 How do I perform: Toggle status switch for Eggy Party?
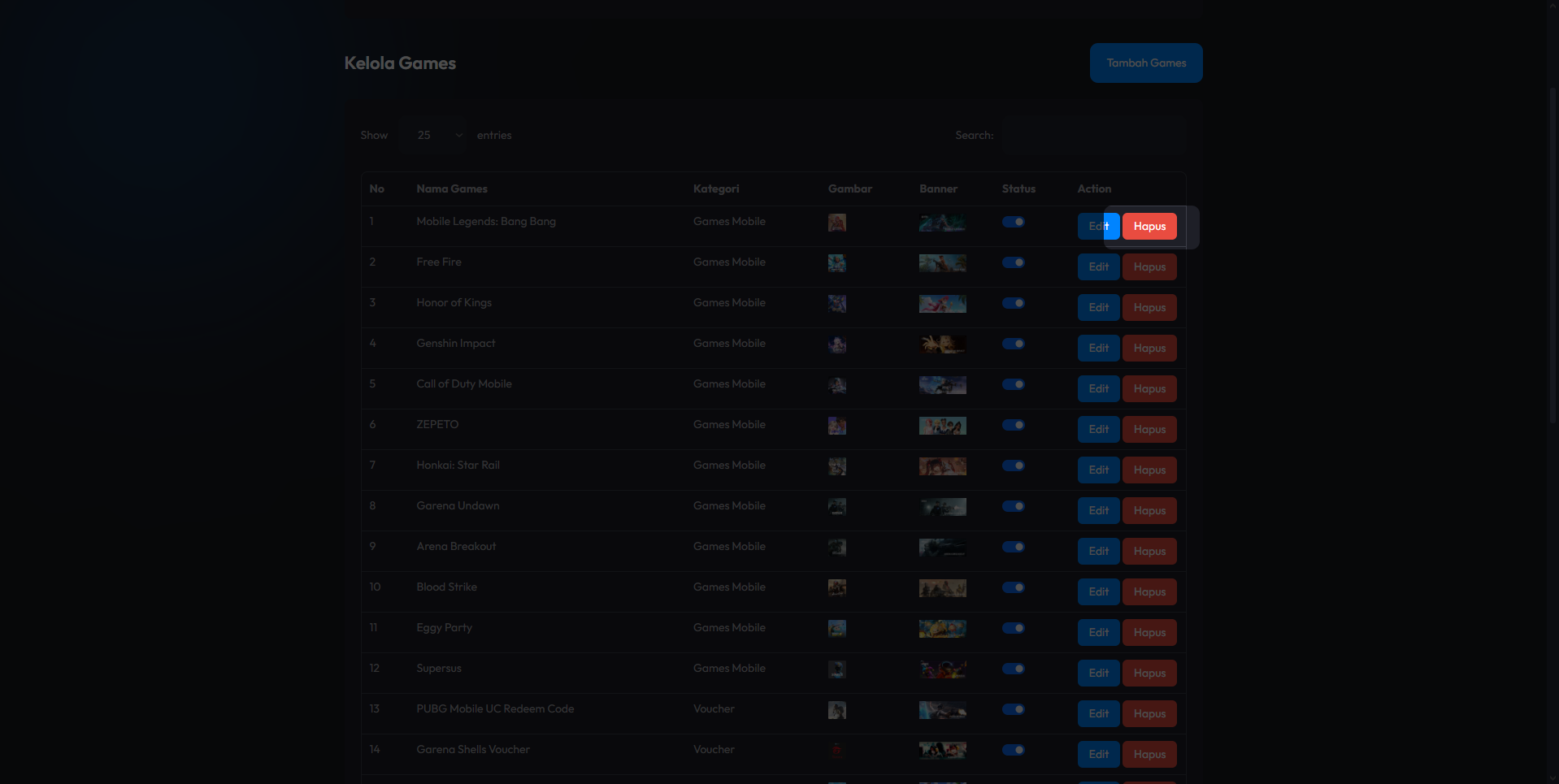(x=1014, y=628)
